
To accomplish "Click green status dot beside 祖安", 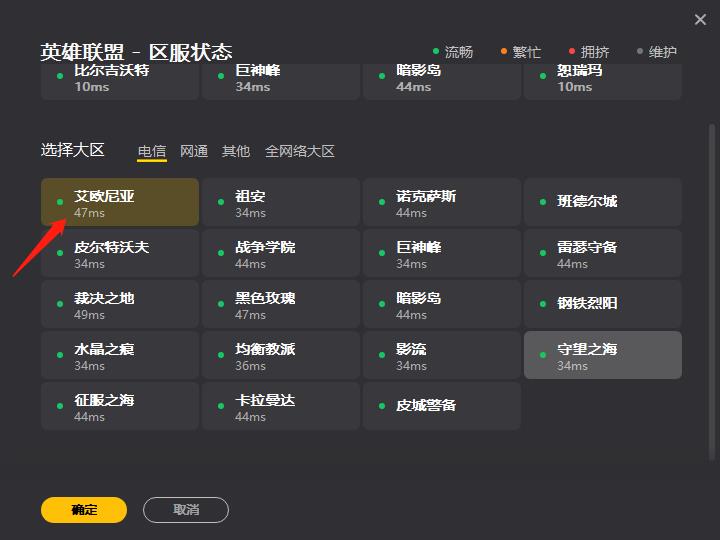I will point(221,202).
